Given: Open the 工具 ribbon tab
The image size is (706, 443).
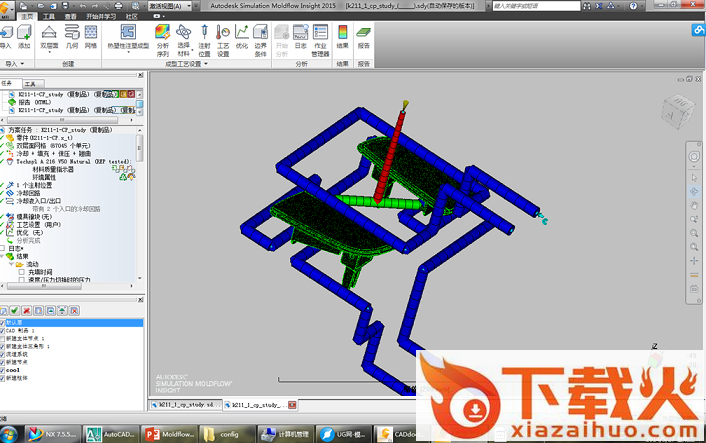Looking at the screenshot, I should click(49, 16).
